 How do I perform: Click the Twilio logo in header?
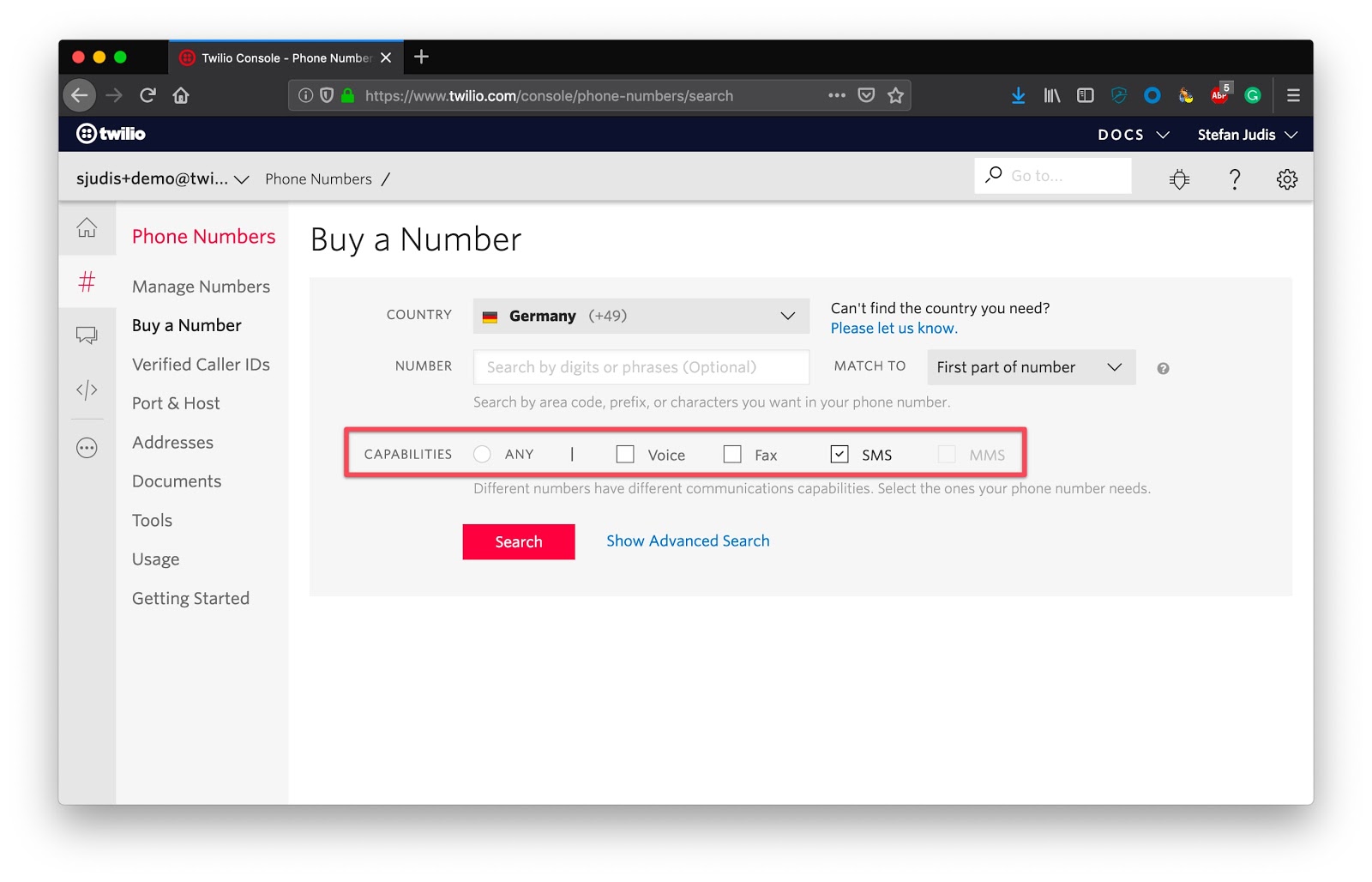pos(111,134)
